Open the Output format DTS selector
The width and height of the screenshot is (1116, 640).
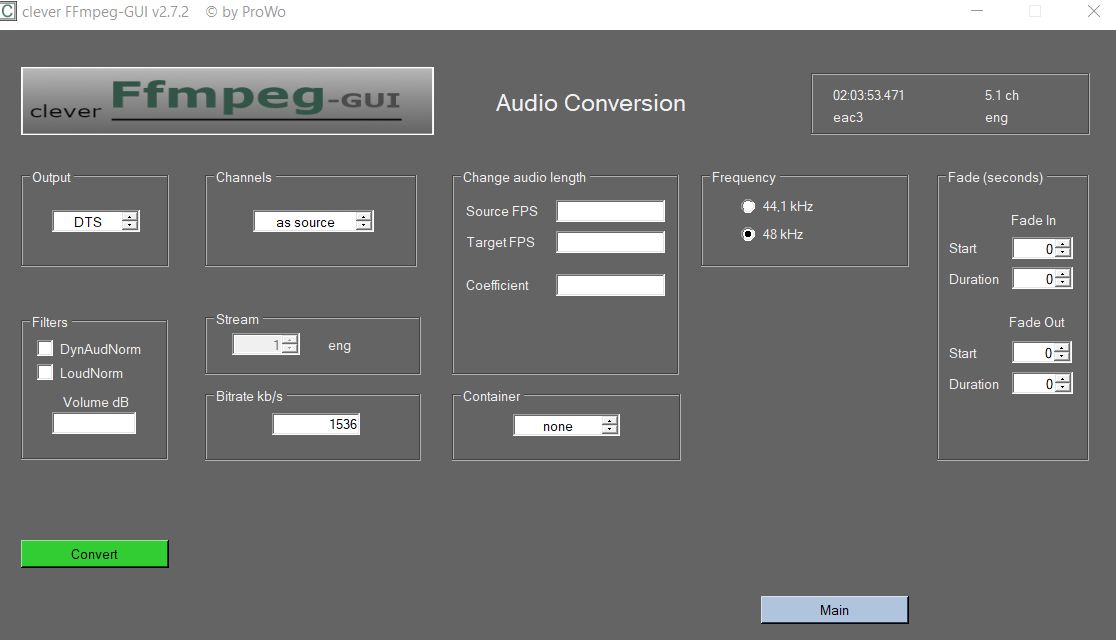click(x=96, y=222)
